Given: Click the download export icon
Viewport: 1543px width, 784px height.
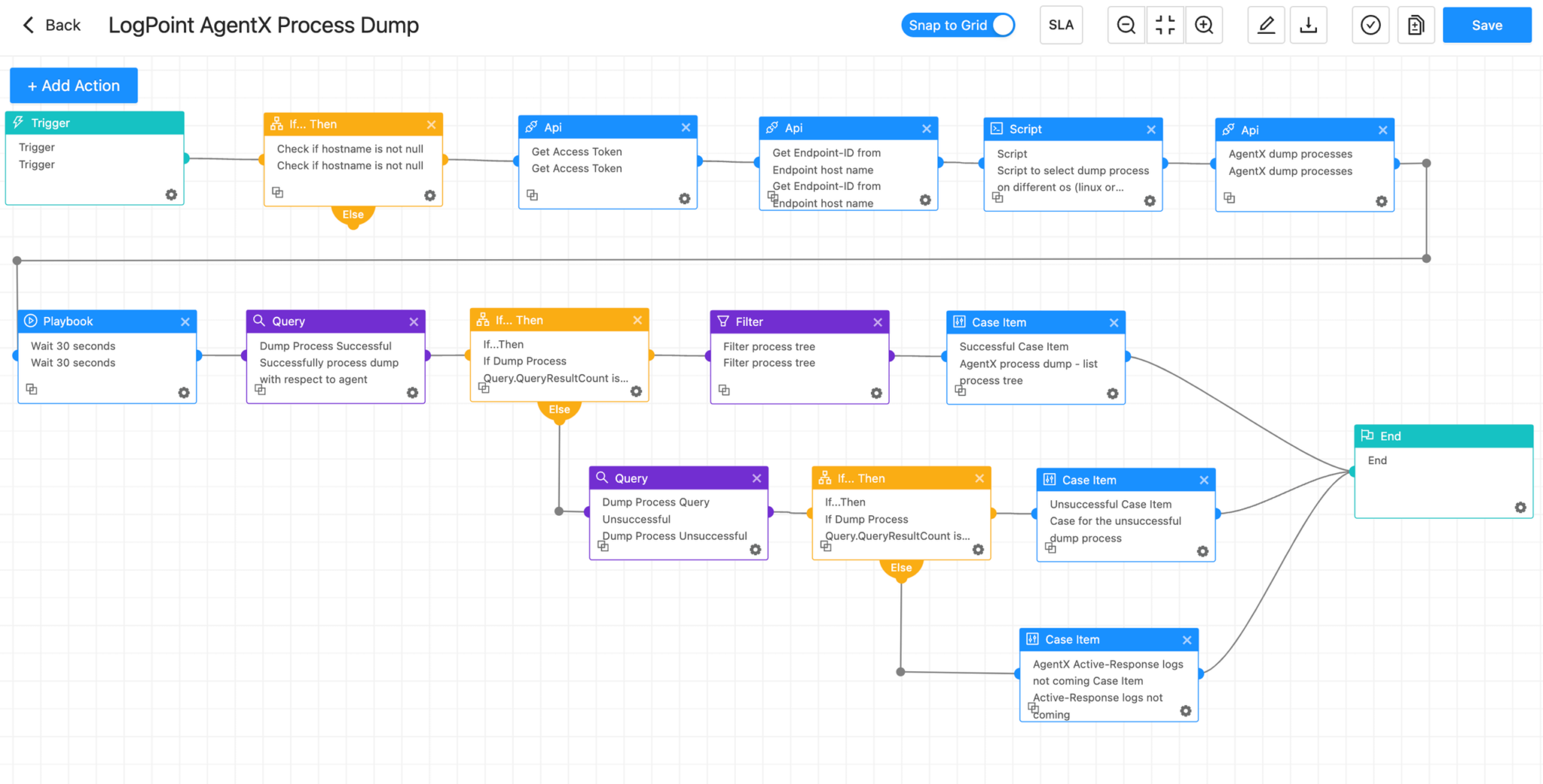Looking at the screenshot, I should [x=1309, y=25].
